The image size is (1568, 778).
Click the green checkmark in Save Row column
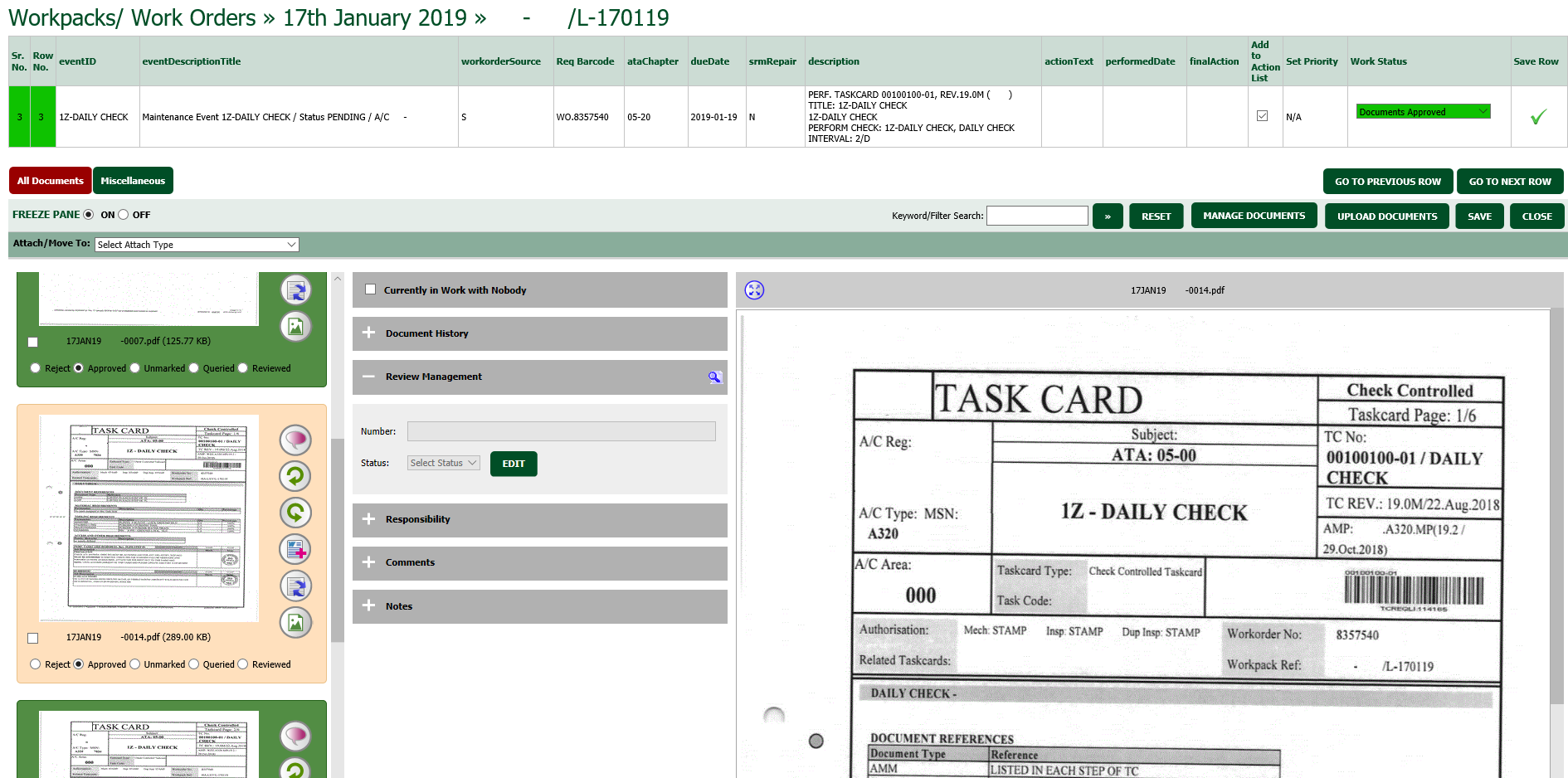pos(1538,117)
